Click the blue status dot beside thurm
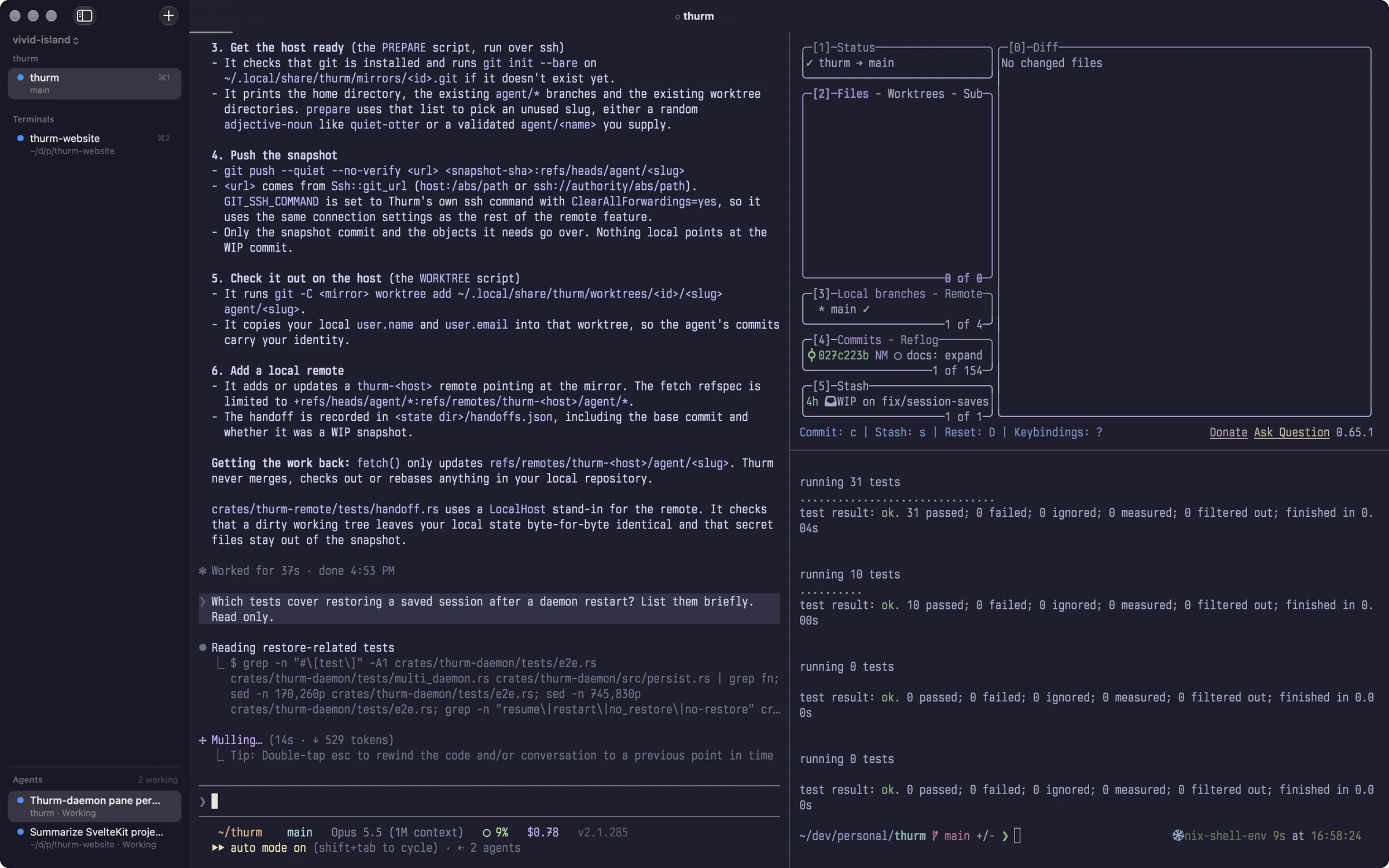Screen dimensions: 1389x868 pos(21,77)
